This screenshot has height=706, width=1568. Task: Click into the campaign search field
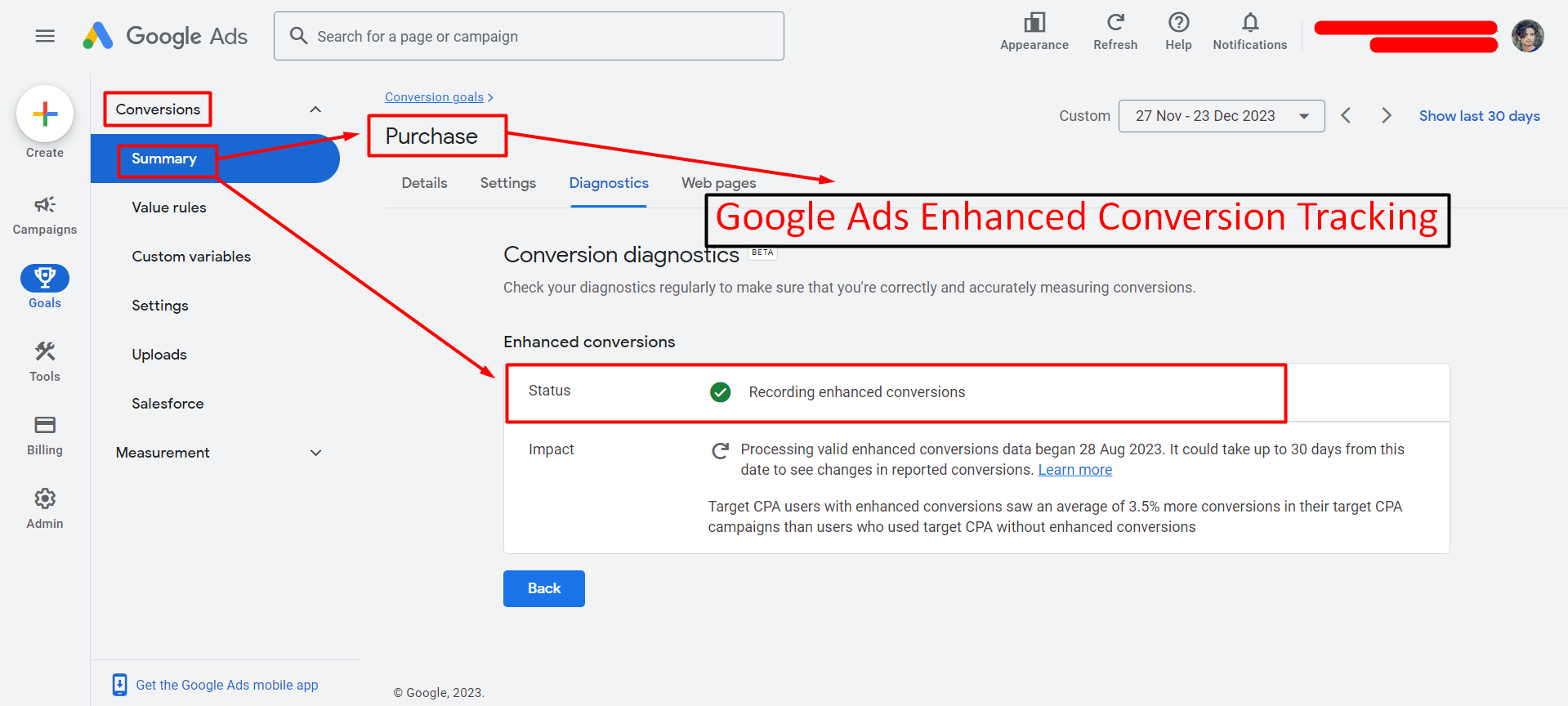coord(529,36)
